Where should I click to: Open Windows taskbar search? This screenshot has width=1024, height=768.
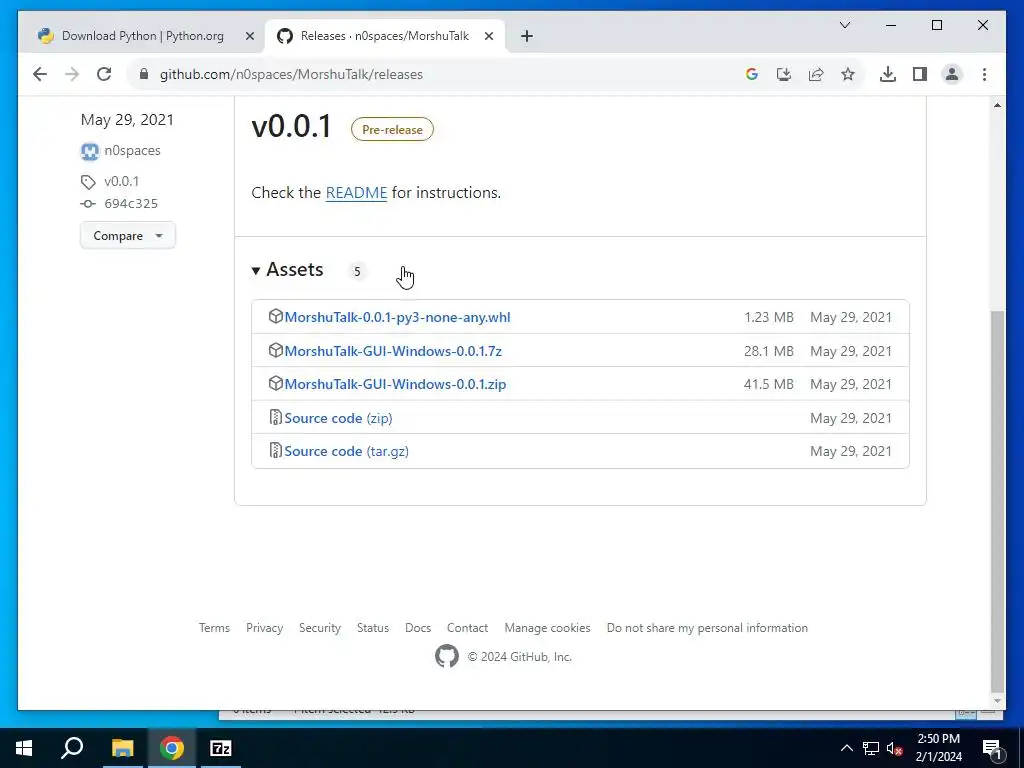[x=72, y=748]
